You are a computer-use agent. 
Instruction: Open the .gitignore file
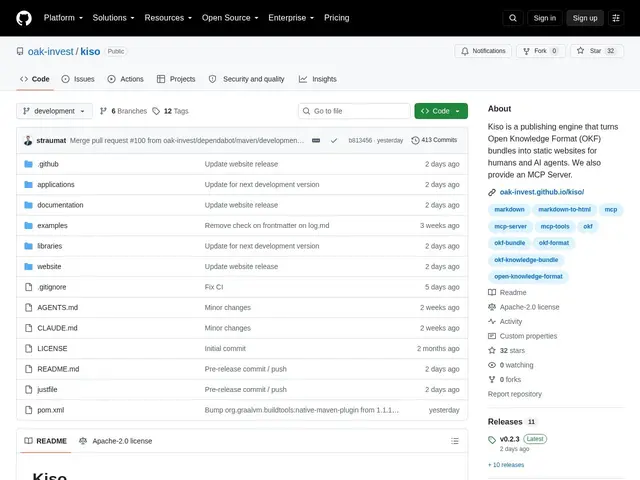click(51, 287)
